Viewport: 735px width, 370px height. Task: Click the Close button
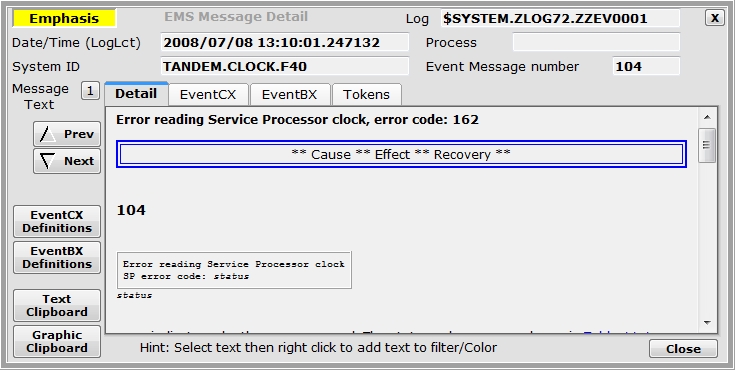pos(683,349)
